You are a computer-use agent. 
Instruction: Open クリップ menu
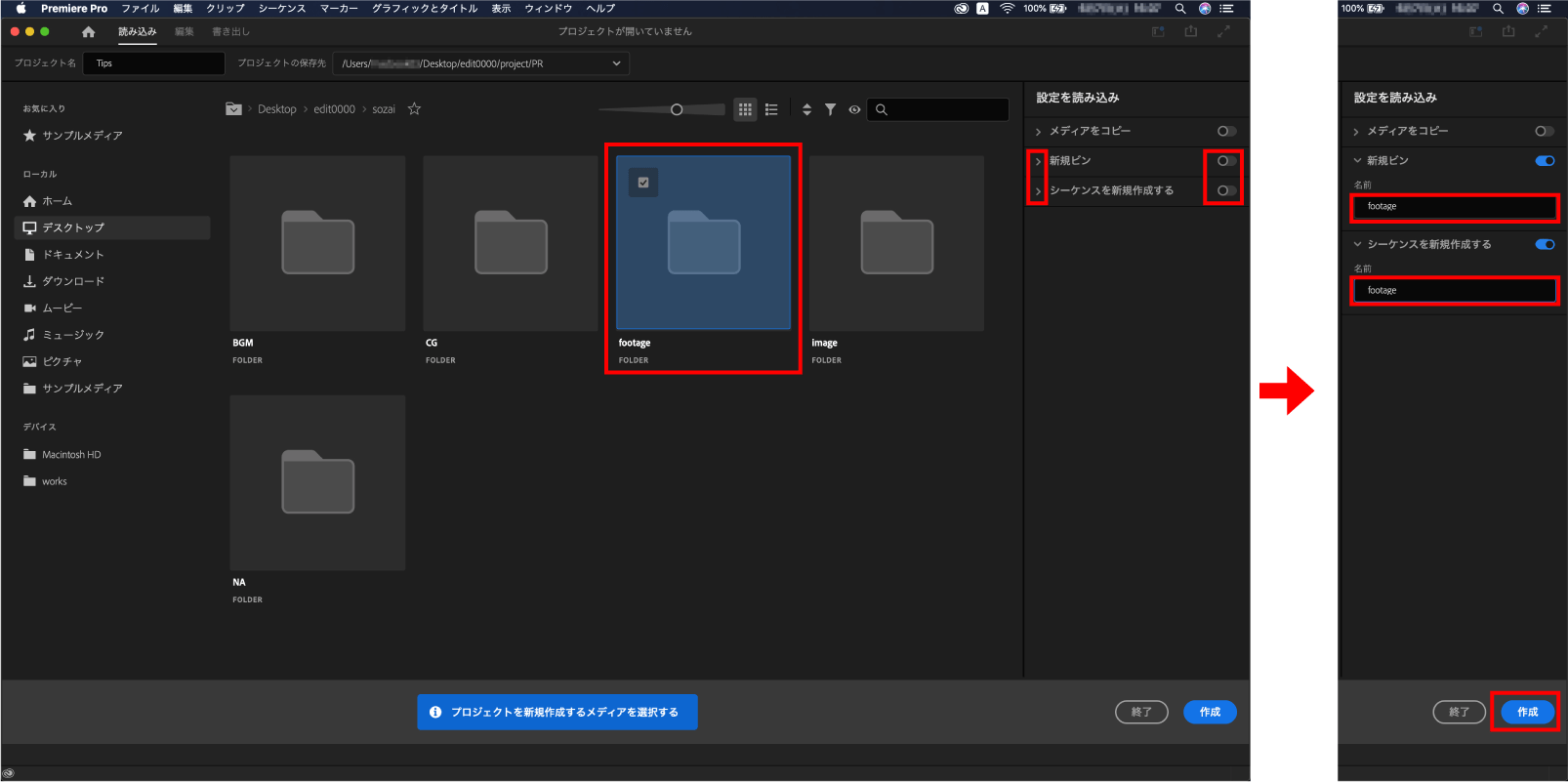[x=226, y=8]
